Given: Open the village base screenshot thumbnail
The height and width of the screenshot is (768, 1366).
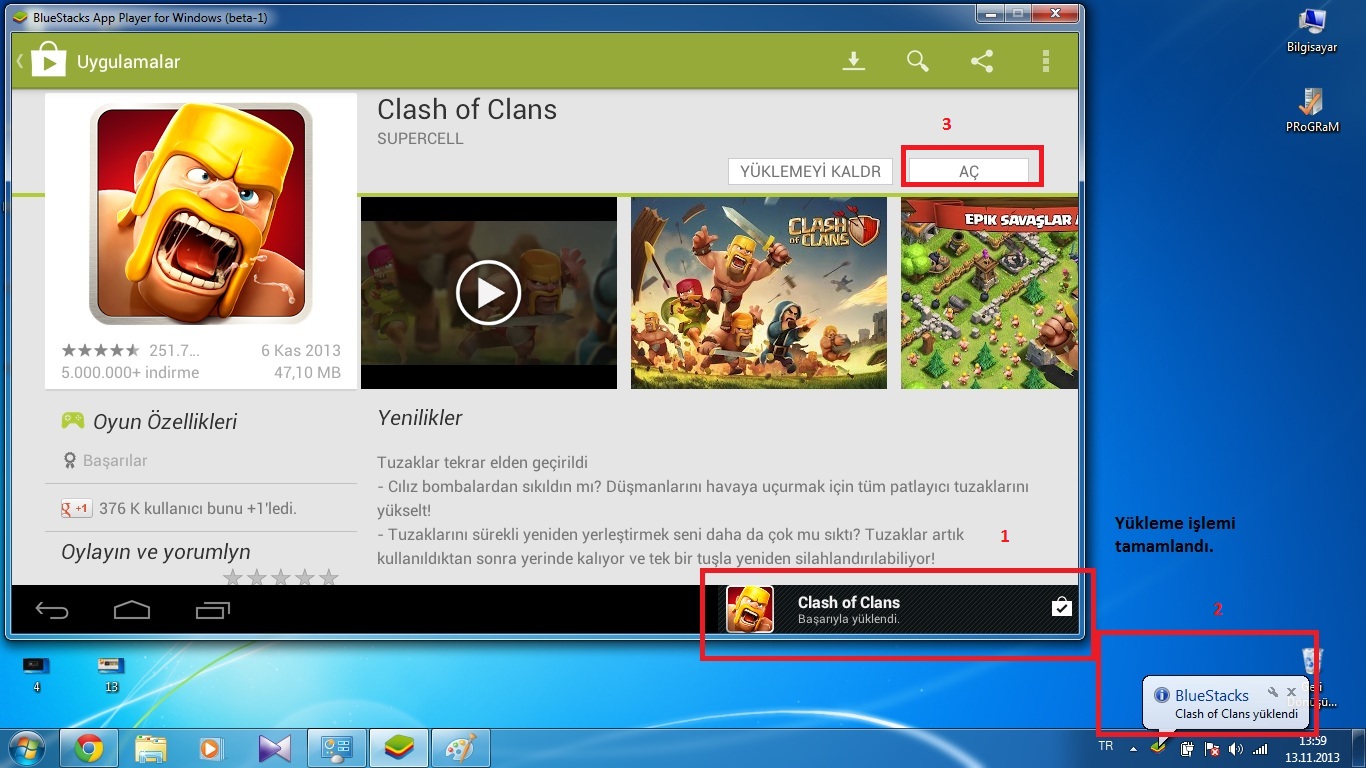Looking at the screenshot, I should tap(989, 293).
